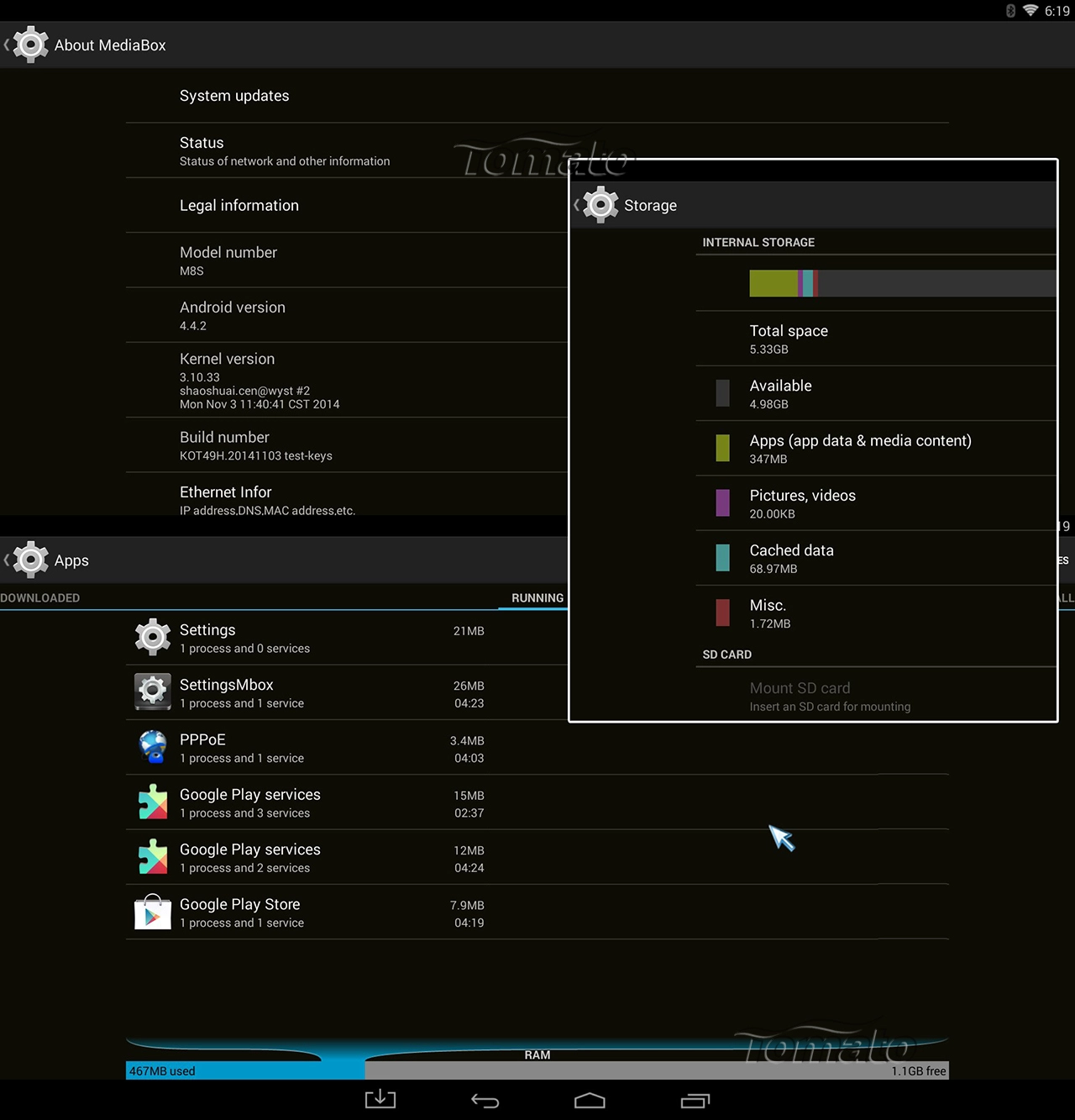
Task: Tap the navigation bar Back arrow
Action: [485, 1101]
